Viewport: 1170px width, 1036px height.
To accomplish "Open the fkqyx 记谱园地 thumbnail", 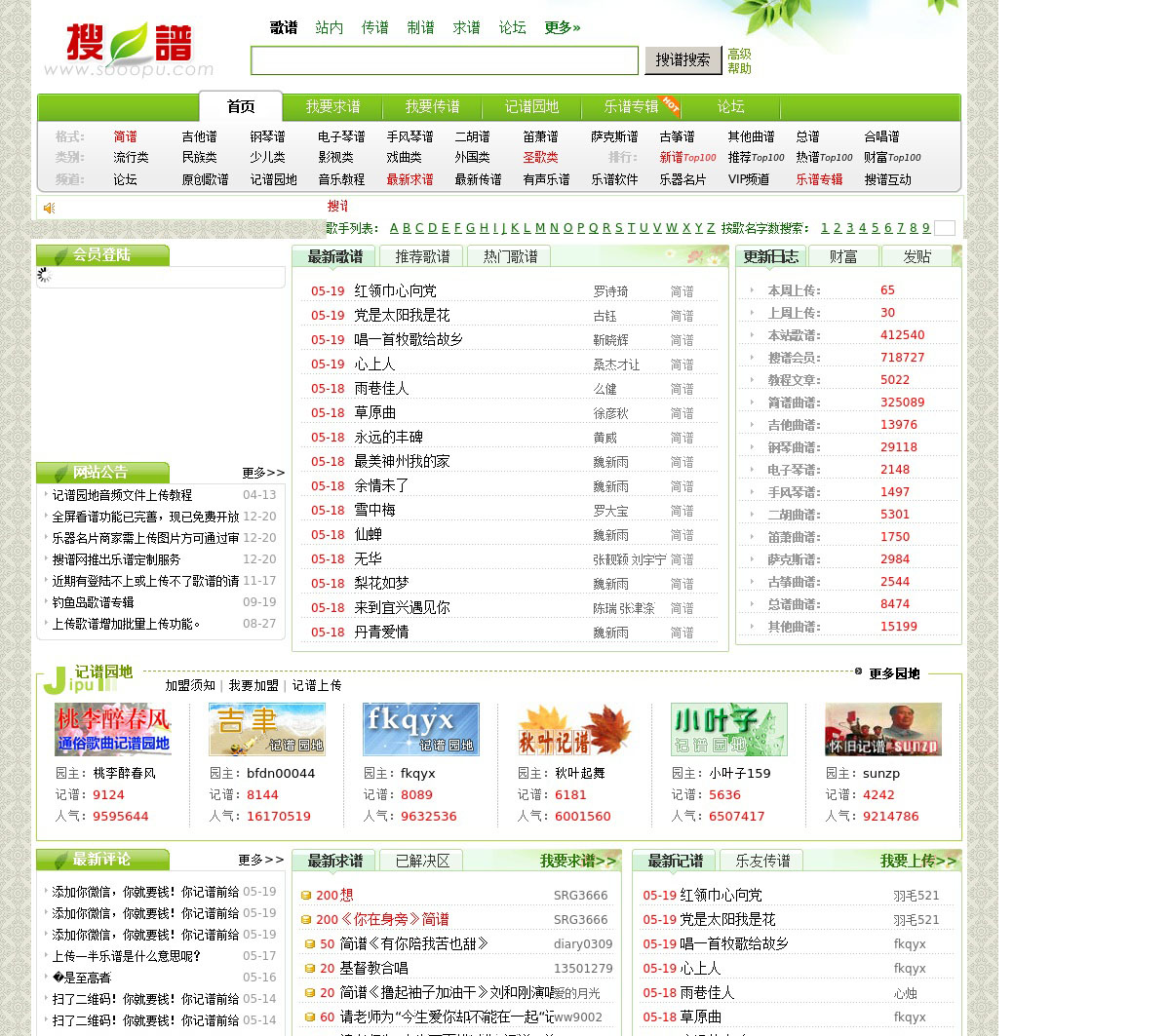I will pyautogui.click(x=421, y=729).
